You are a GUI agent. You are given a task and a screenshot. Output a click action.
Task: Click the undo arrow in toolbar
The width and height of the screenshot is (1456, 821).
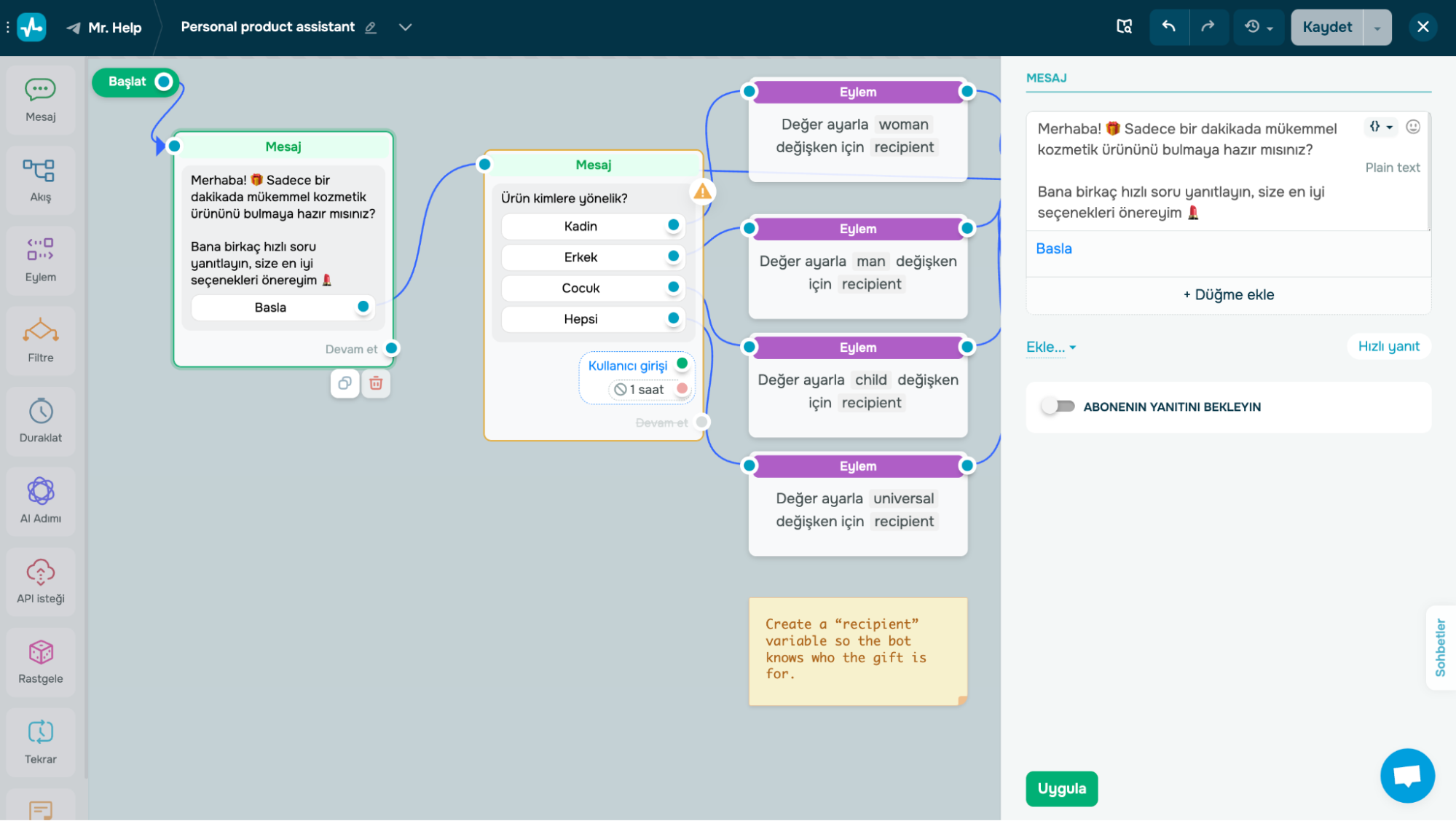pyautogui.click(x=1168, y=27)
